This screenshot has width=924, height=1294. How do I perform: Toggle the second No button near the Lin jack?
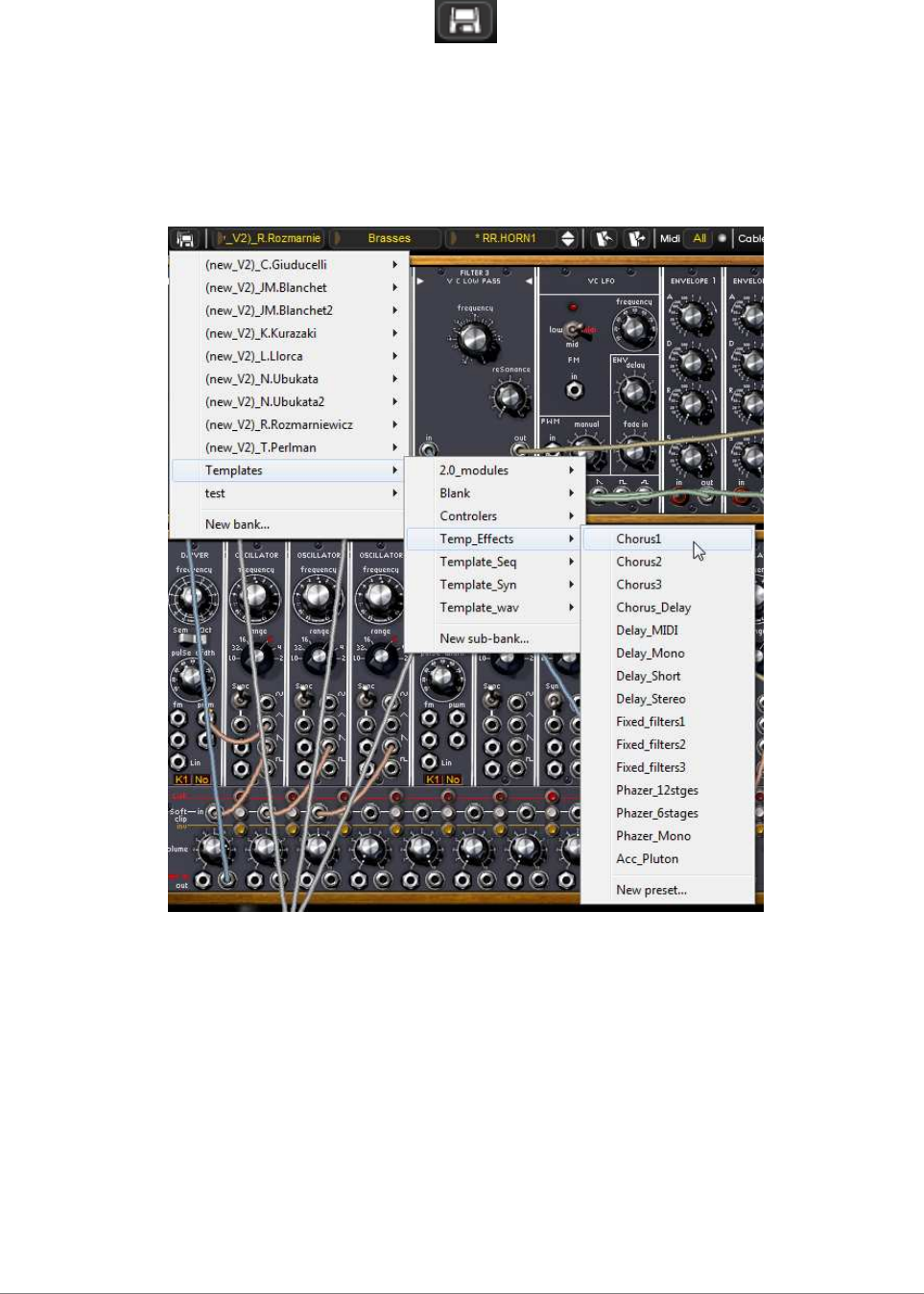pos(453,779)
